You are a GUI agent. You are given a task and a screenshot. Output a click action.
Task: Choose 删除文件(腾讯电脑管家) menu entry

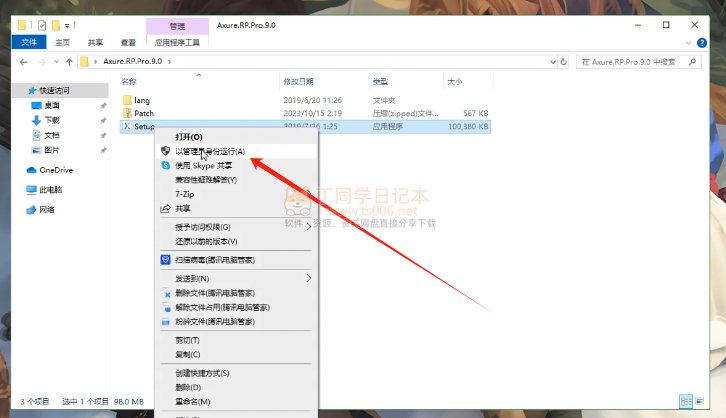coord(237,293)
